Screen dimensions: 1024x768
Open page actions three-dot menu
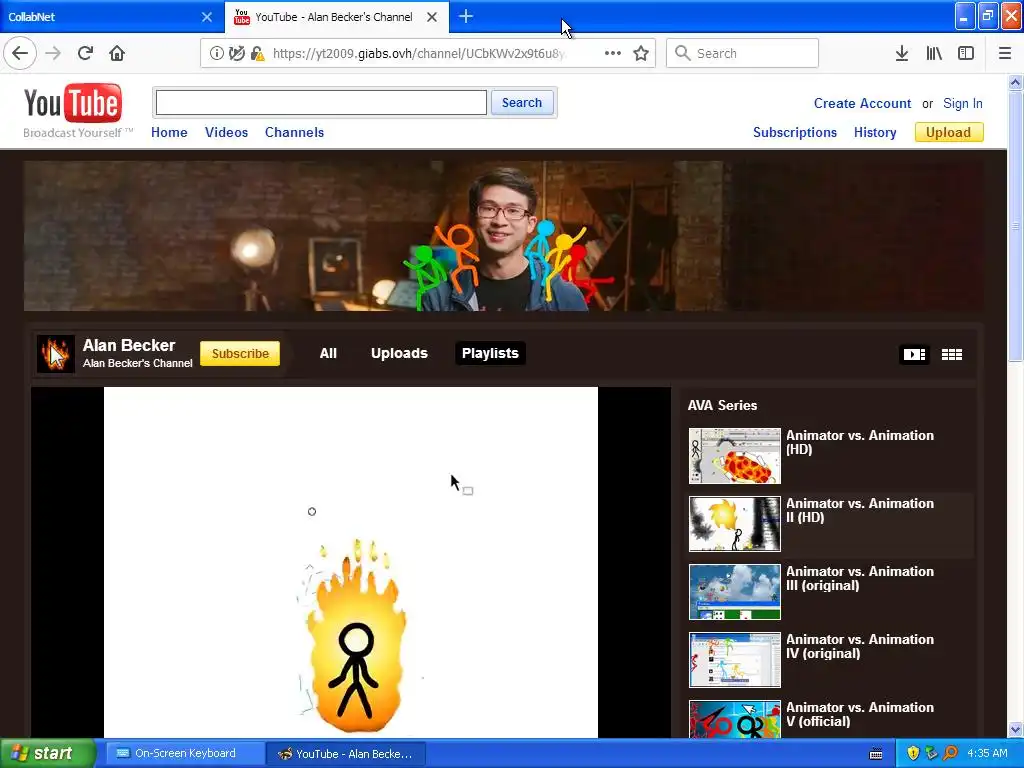[613, 53]
